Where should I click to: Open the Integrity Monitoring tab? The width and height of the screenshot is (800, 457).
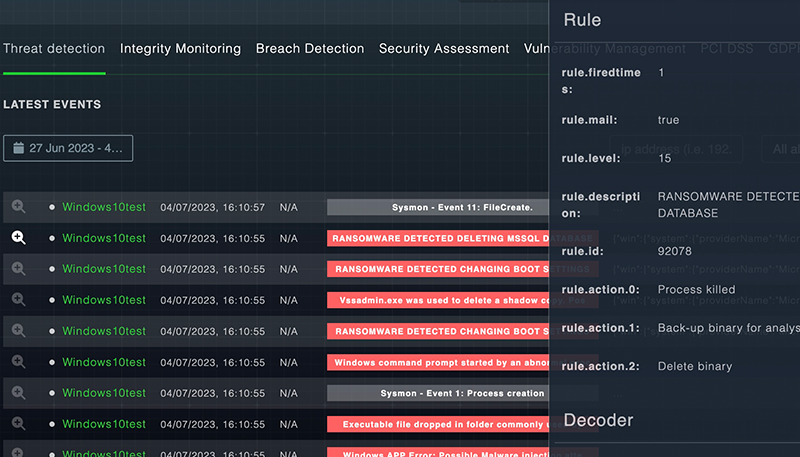point(180,48)
